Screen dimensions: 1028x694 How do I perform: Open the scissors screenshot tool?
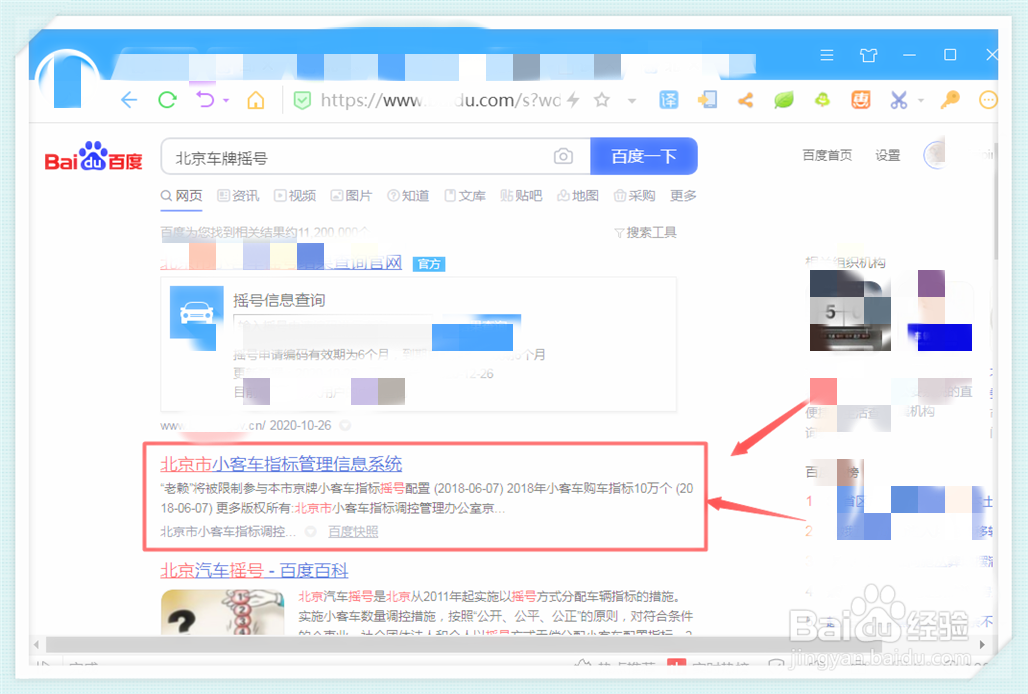click(x=898, y=100)
